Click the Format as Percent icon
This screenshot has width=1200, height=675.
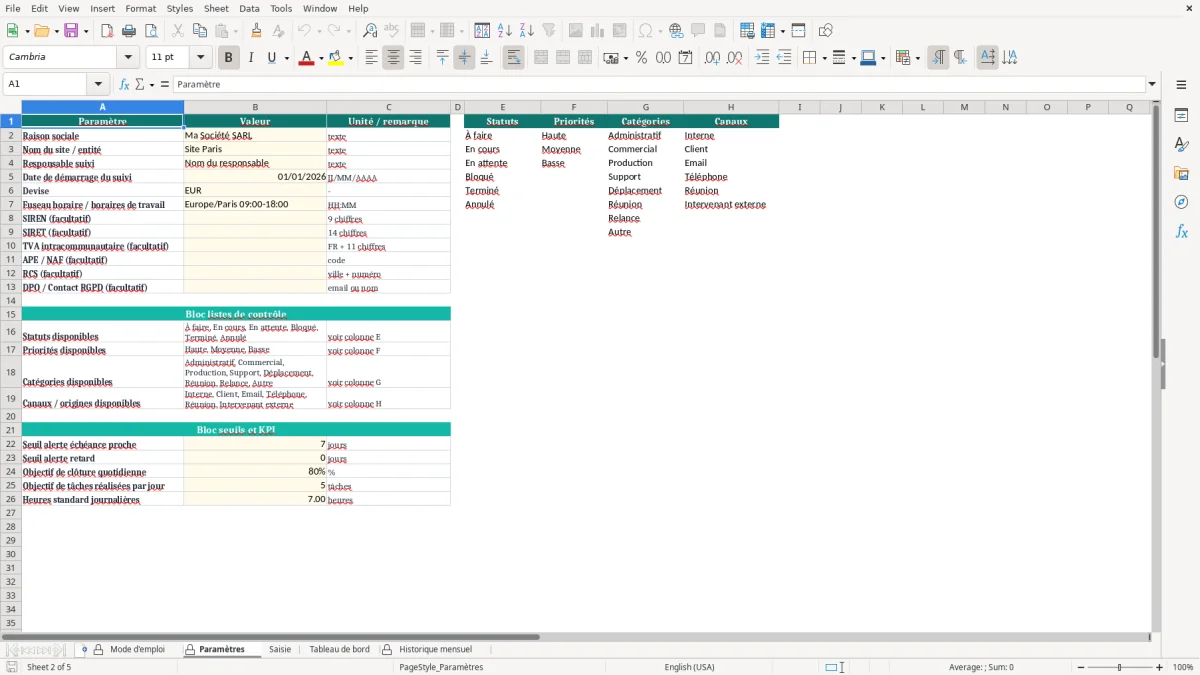(641, 58)
